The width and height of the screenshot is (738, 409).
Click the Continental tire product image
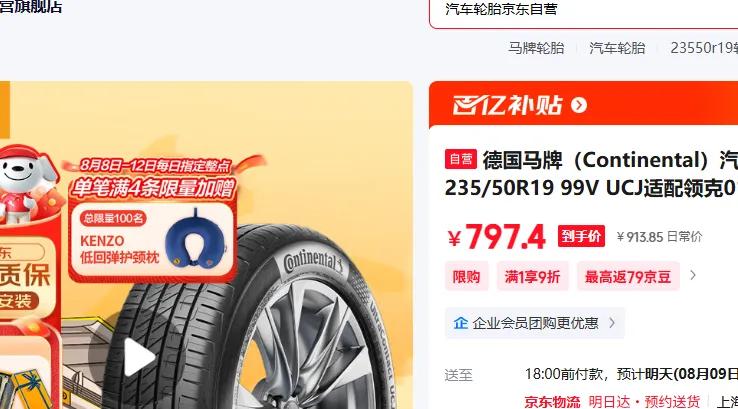(x=264, y=320)
